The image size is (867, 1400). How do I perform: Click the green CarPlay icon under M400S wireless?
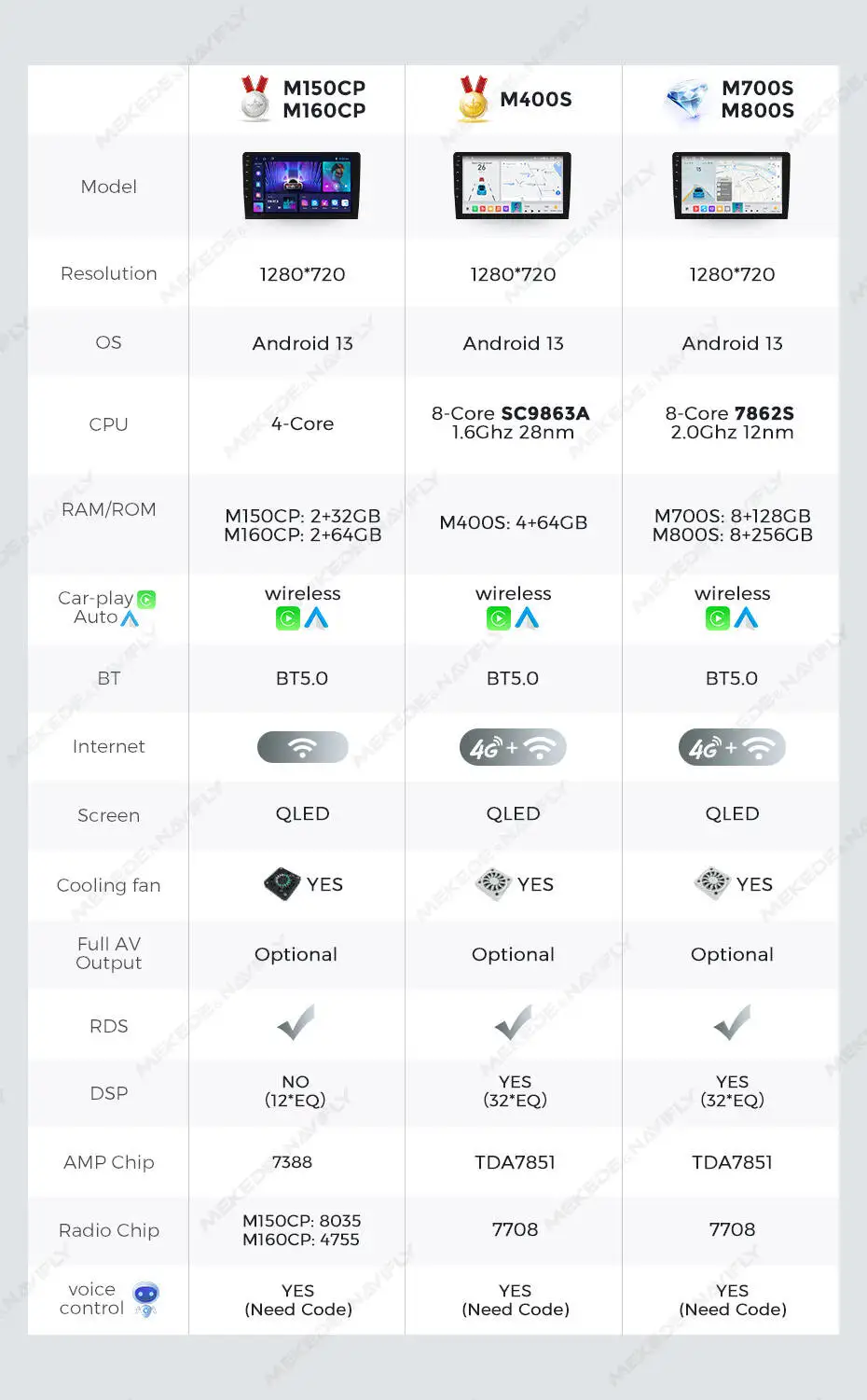click(x=499, y=618)
